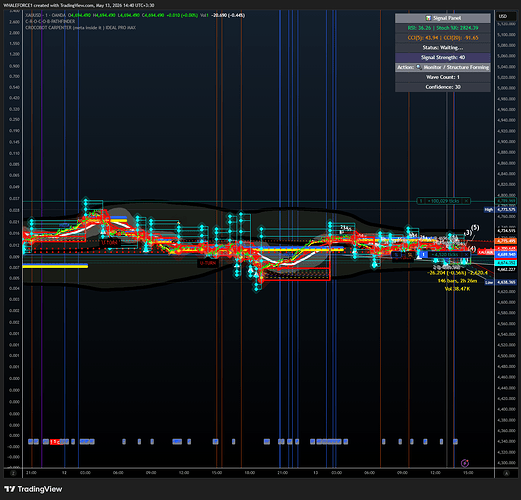Click the red marker in bottom event row

point(55,442)
